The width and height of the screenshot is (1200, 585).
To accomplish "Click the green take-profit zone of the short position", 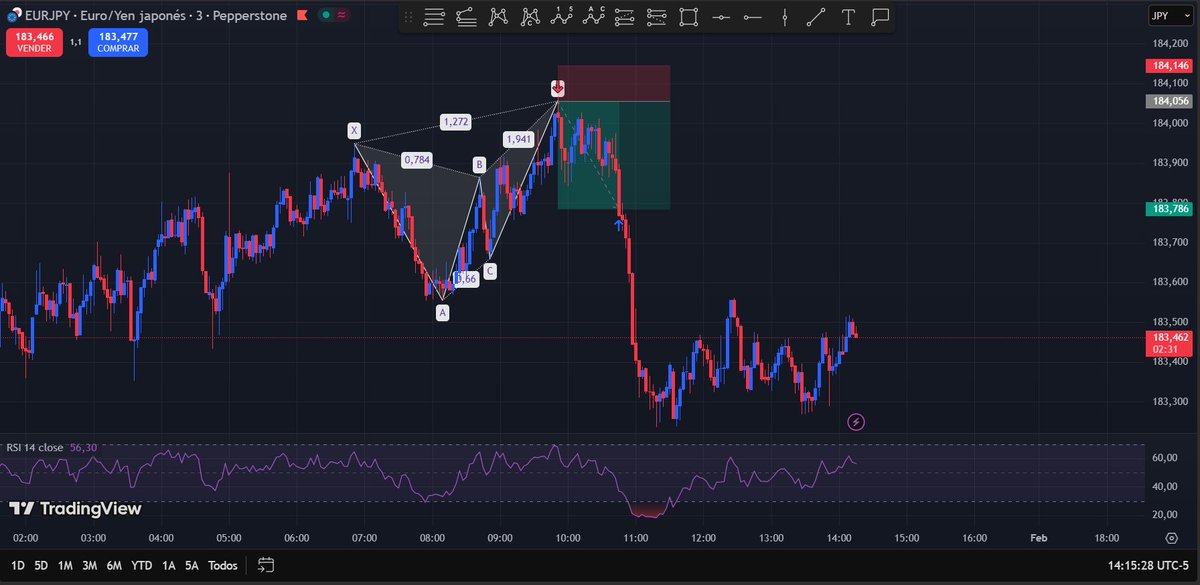I will coord(613,155).
